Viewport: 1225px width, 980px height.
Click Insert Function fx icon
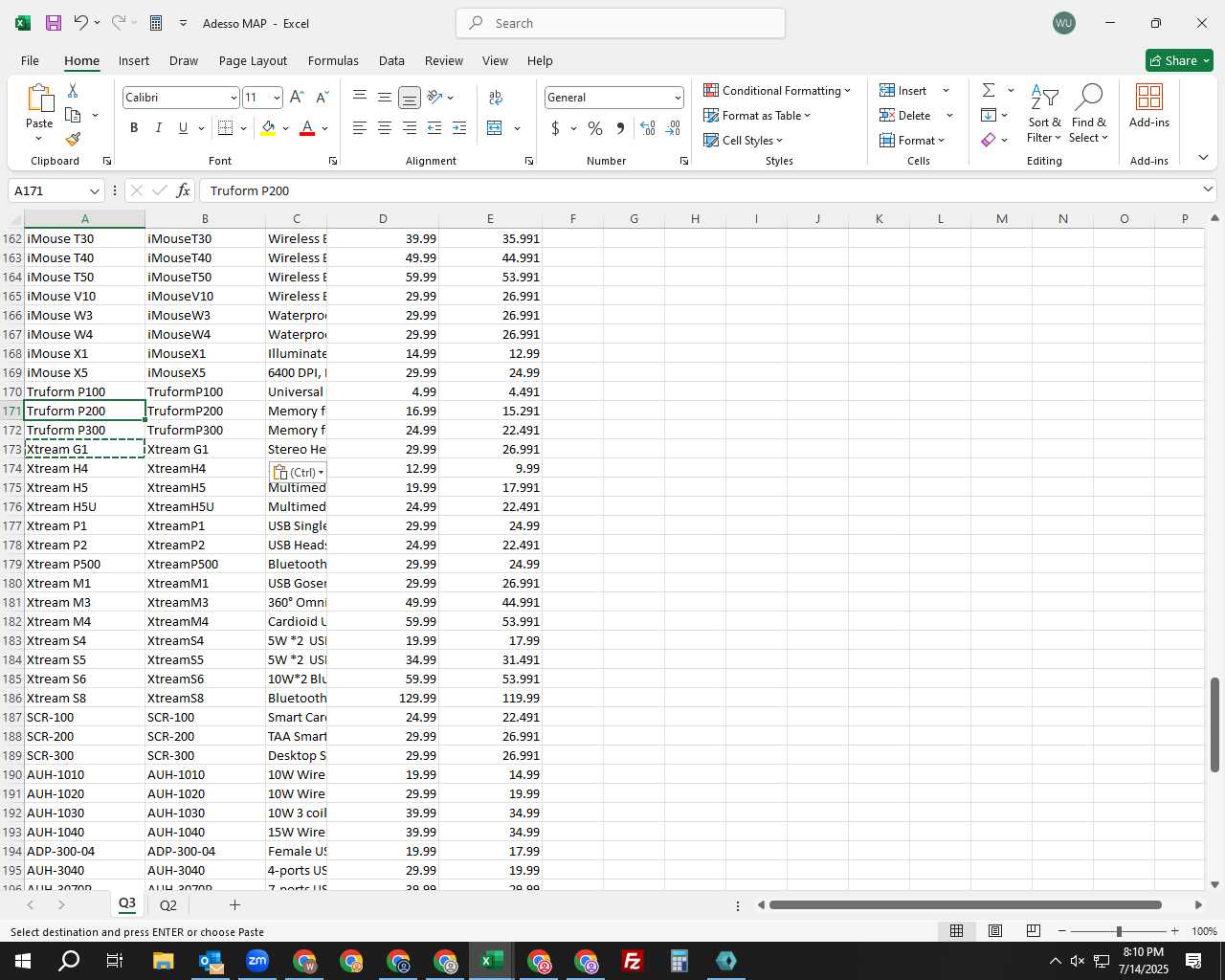coord(184,190)
